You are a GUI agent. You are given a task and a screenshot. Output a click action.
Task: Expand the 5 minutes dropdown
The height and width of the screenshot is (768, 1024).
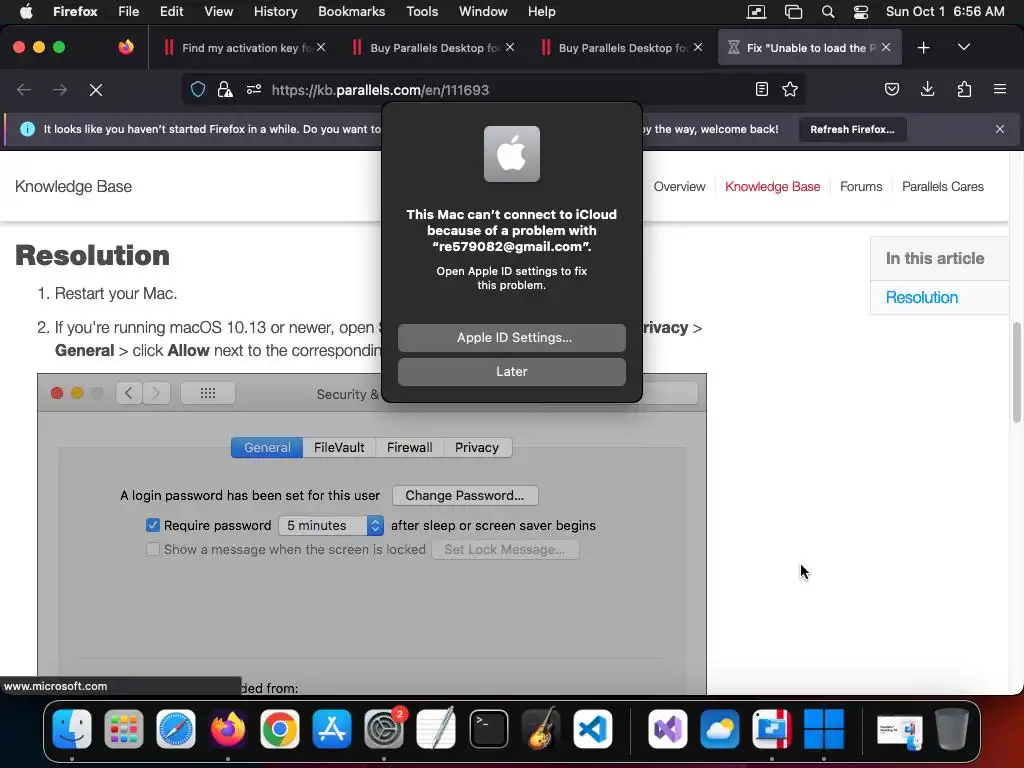point(331,525)
